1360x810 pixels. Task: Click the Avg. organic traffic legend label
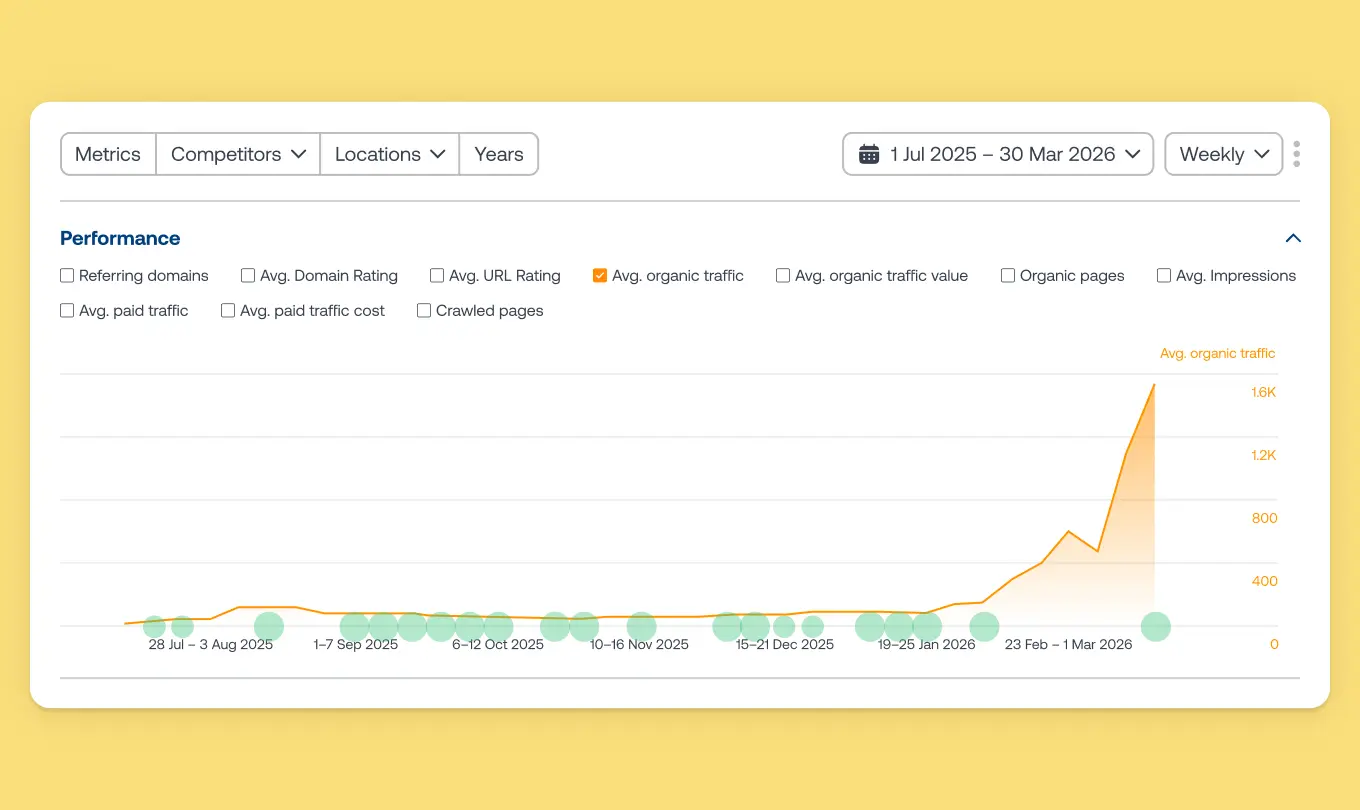1217,353
